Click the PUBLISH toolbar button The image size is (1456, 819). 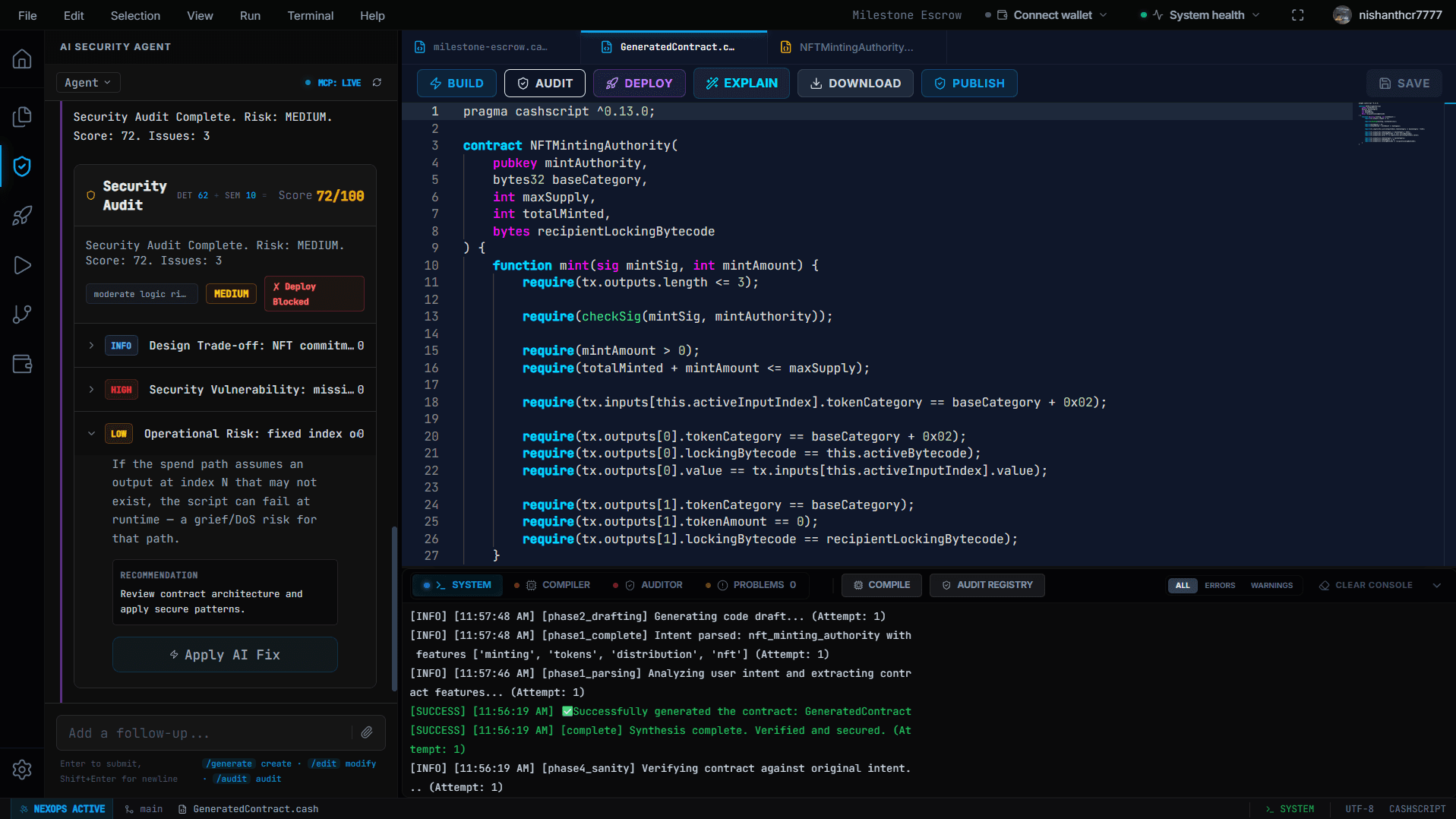pos(969,84)
